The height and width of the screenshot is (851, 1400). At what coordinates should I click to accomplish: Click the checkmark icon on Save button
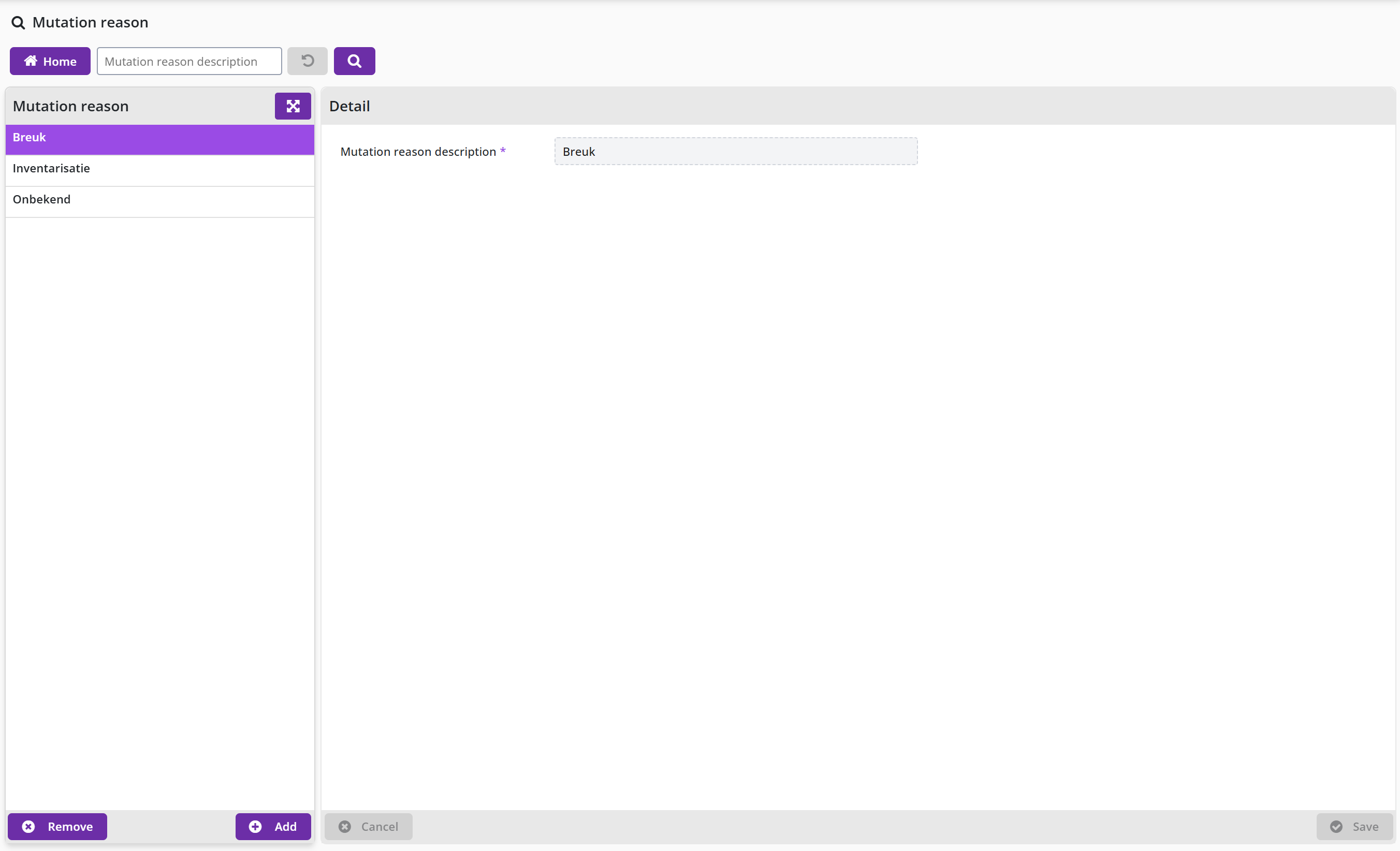coord(1336,827)
